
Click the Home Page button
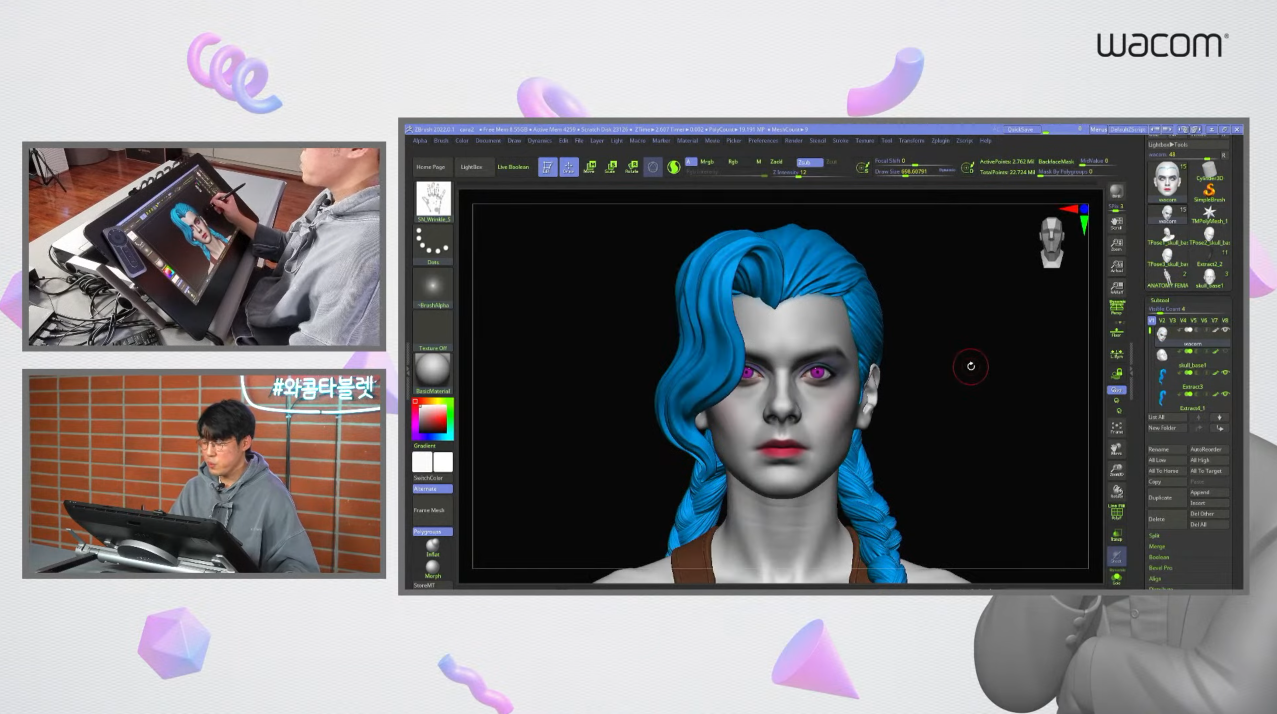tap(432, 167)
